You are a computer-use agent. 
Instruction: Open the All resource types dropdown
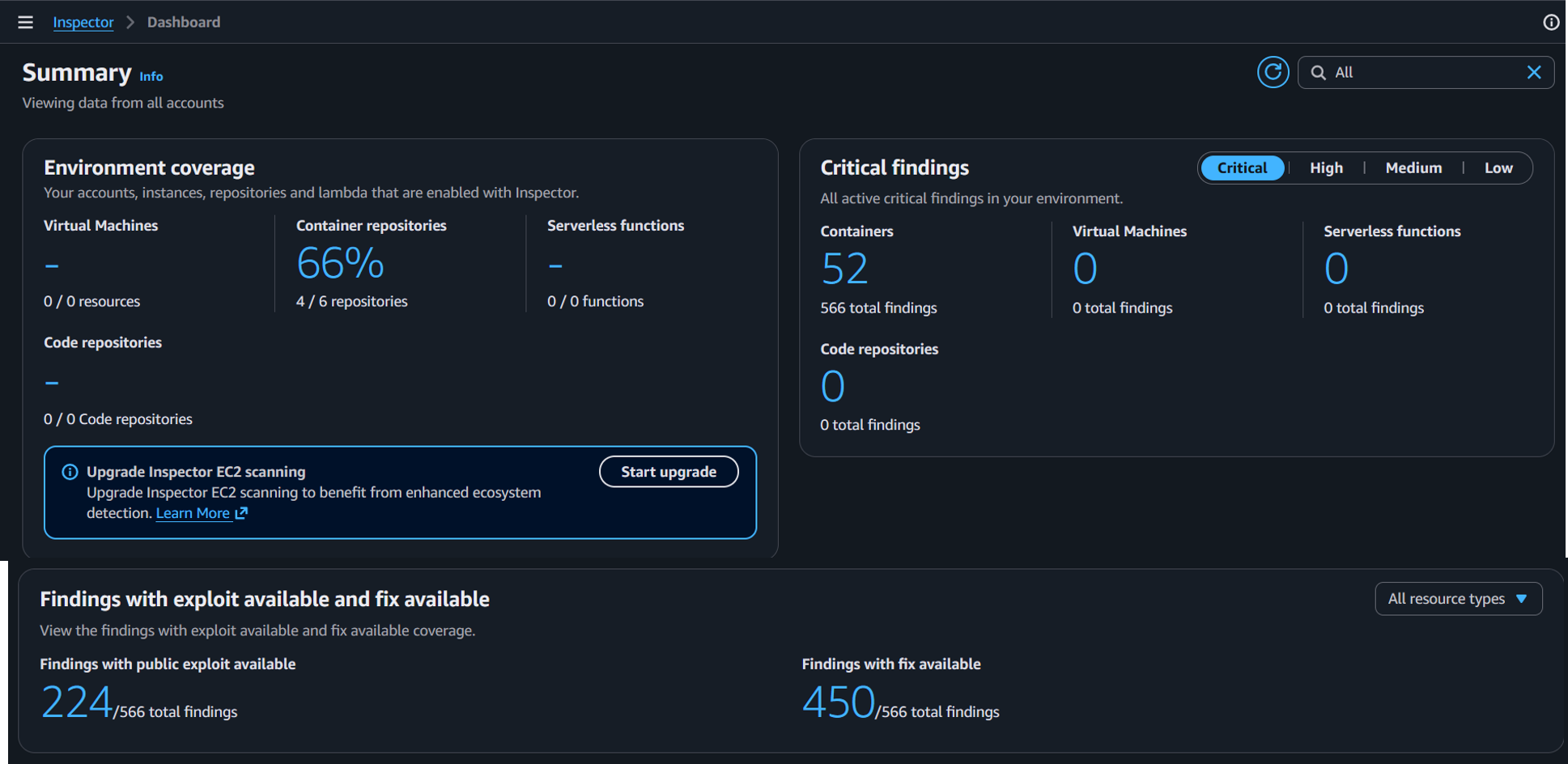point(1458,599)
